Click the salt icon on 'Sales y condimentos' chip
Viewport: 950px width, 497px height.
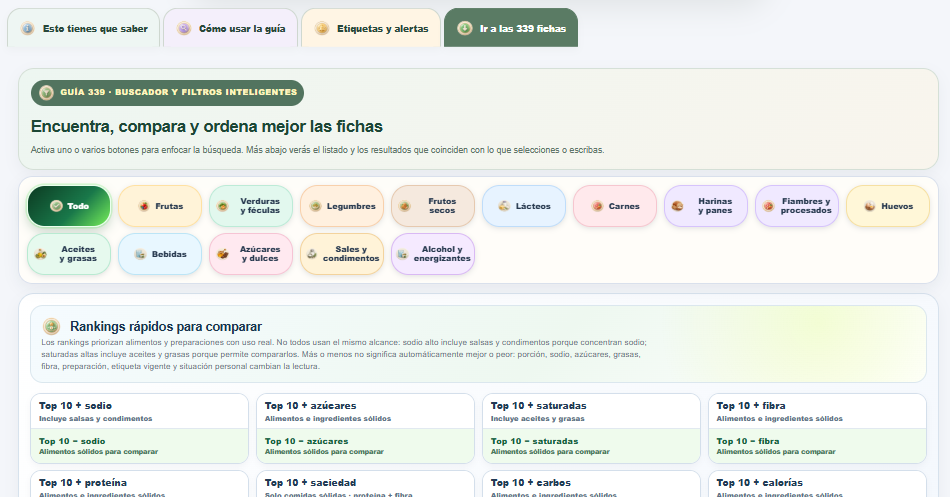click(x=311, y=254)
